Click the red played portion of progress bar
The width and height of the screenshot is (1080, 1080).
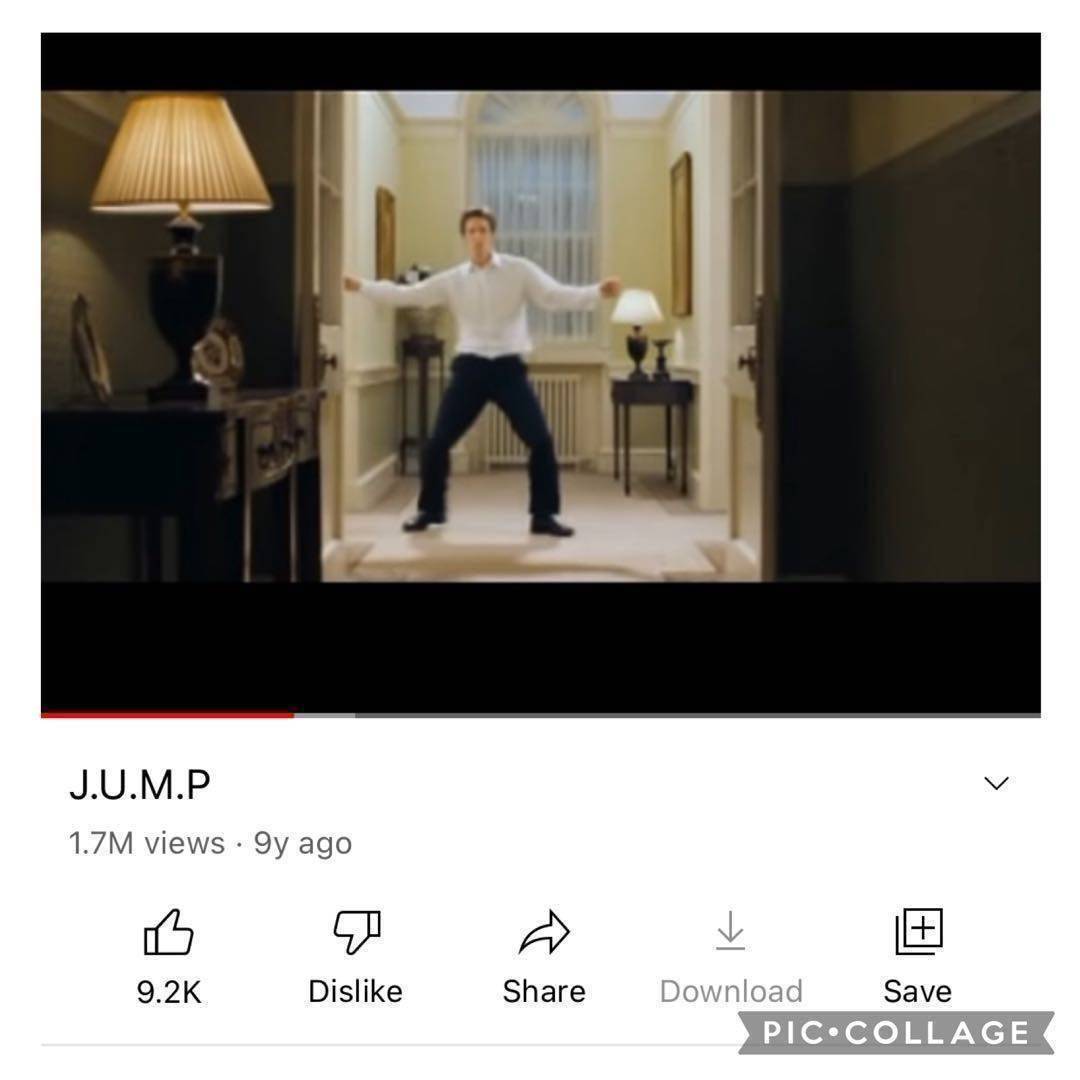(167, 715)
